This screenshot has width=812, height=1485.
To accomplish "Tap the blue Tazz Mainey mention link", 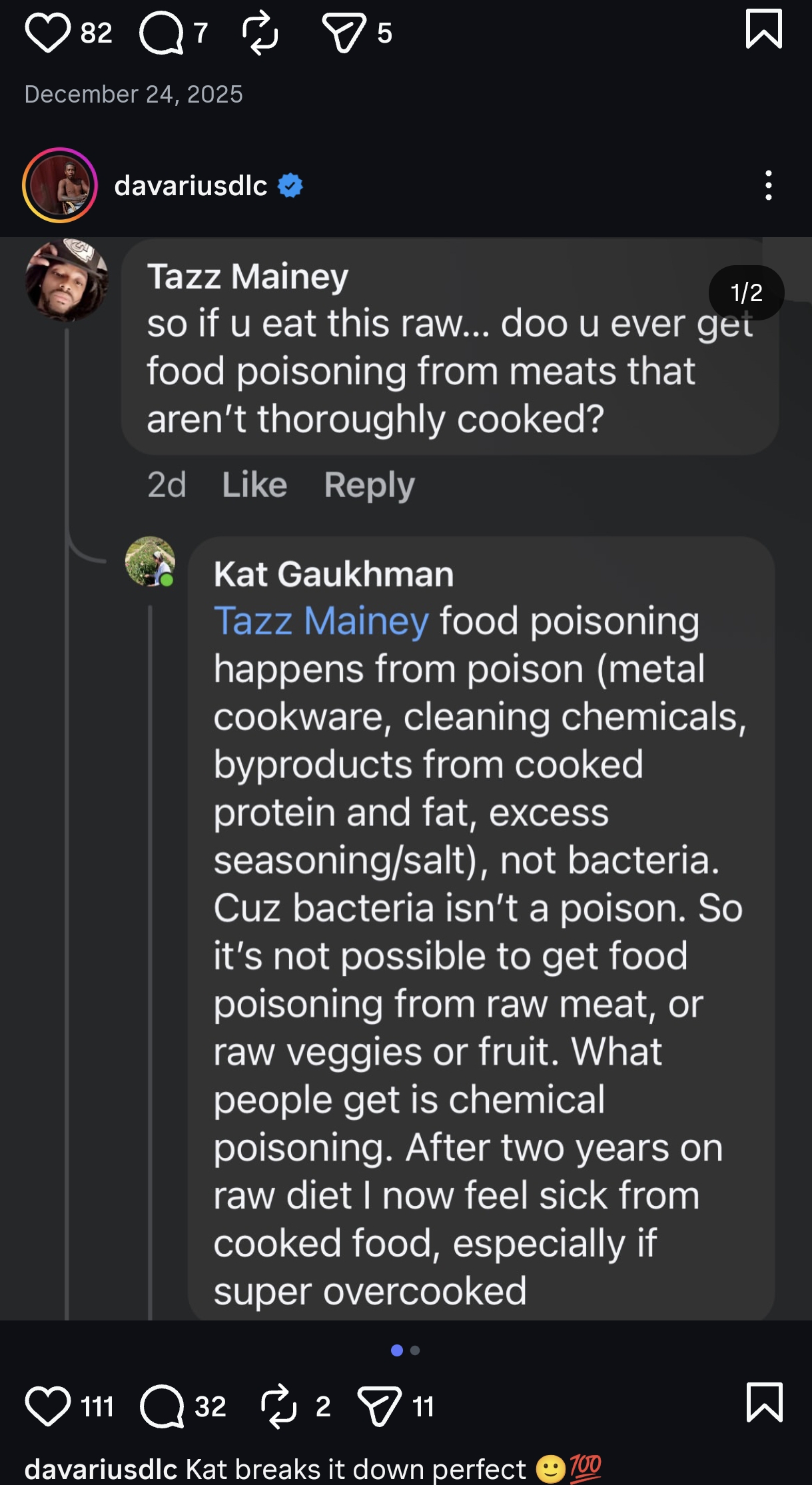I will tap(321, 621).
